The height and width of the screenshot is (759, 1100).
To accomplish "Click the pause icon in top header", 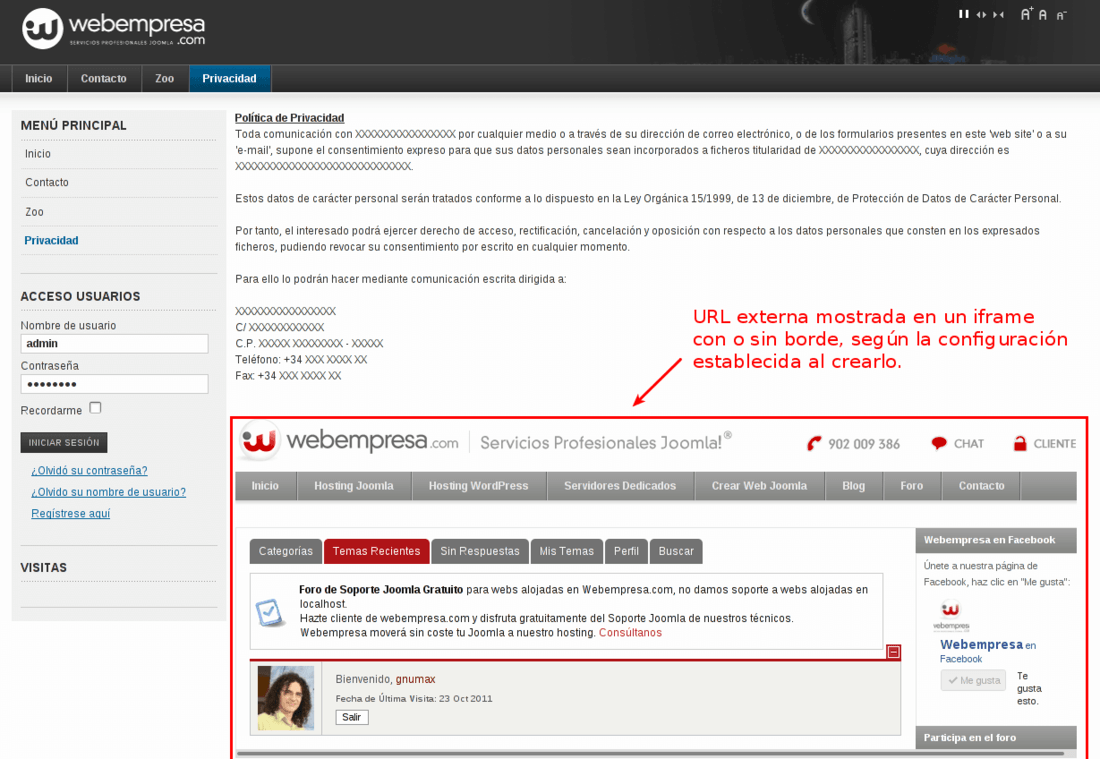I will point(964,14).
